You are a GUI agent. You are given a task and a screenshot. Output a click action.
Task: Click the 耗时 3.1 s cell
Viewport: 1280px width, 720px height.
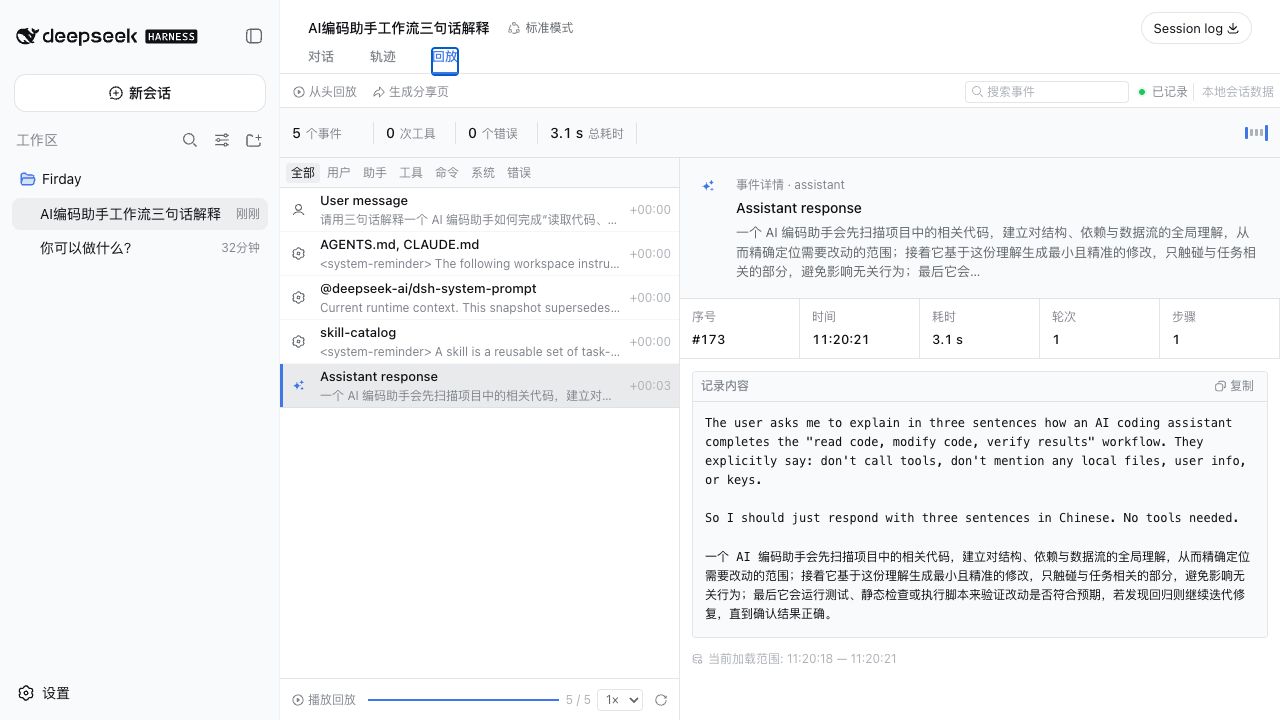tap(980, 328)
